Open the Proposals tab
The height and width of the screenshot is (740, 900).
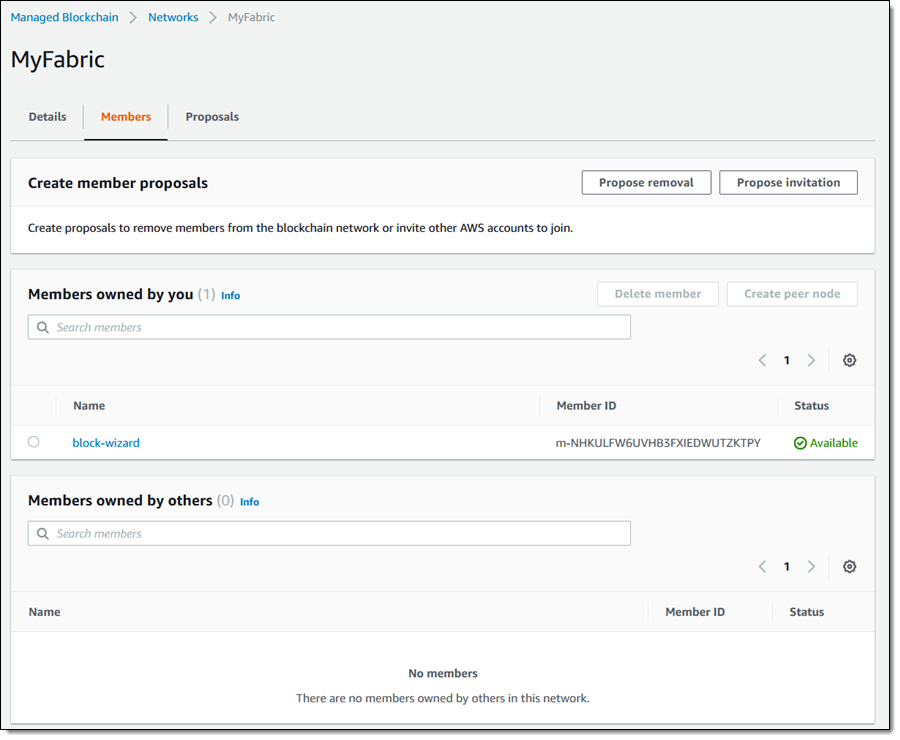212,117
